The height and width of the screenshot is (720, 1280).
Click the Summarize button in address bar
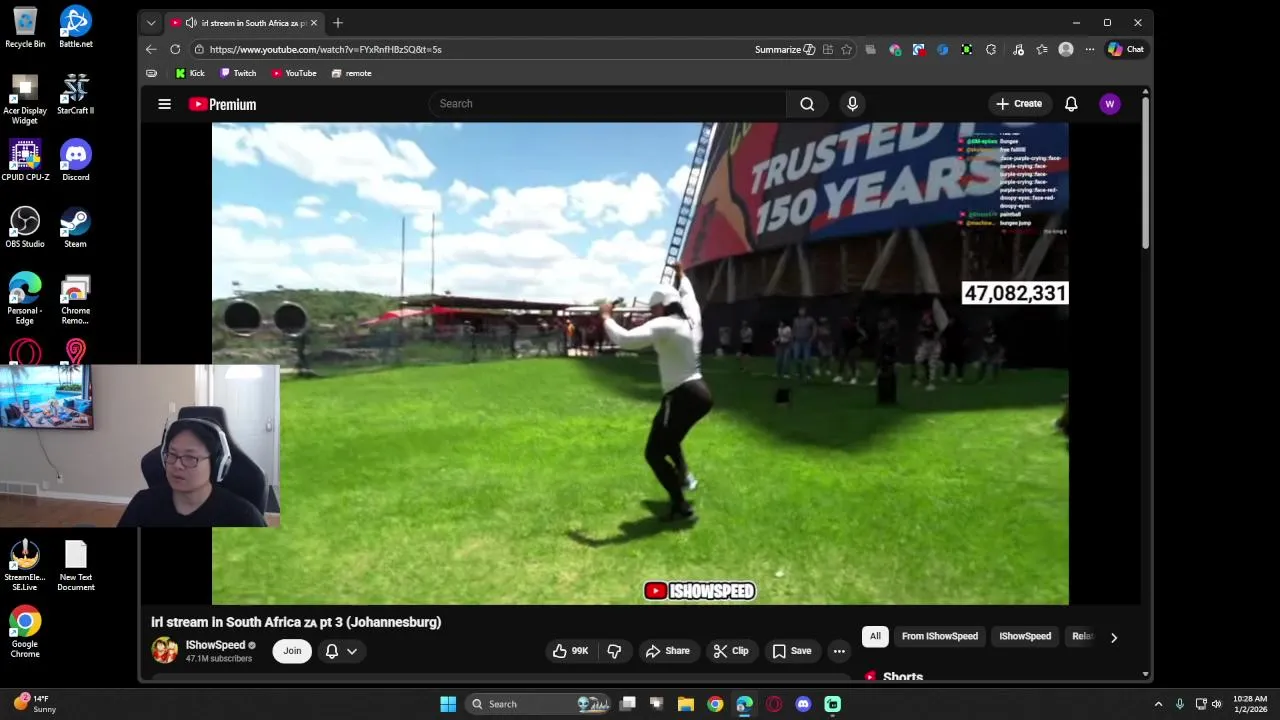(785, 49)
